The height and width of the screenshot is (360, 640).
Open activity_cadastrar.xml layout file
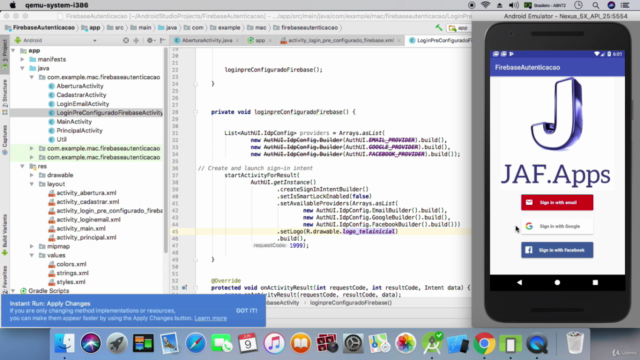tap(87, 202)
